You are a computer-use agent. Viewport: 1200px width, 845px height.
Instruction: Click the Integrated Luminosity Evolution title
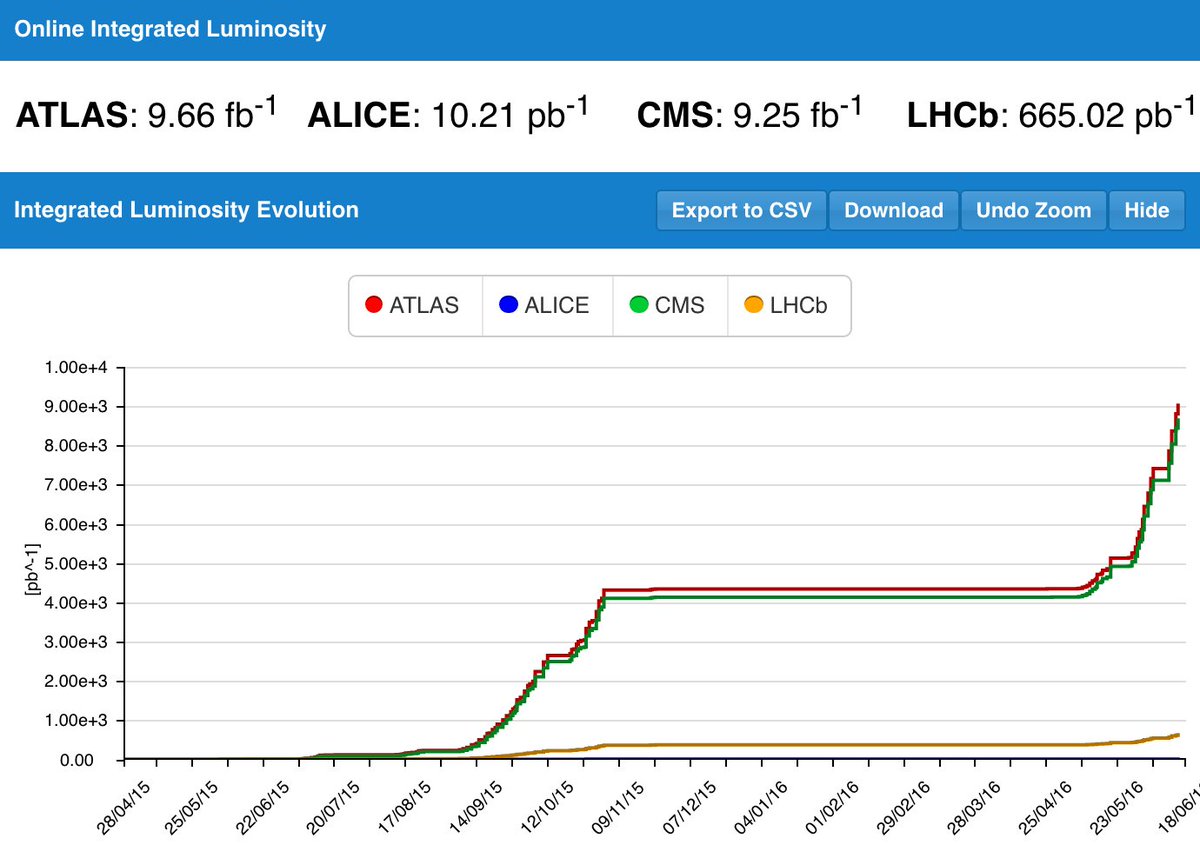(x=186, y=210)
